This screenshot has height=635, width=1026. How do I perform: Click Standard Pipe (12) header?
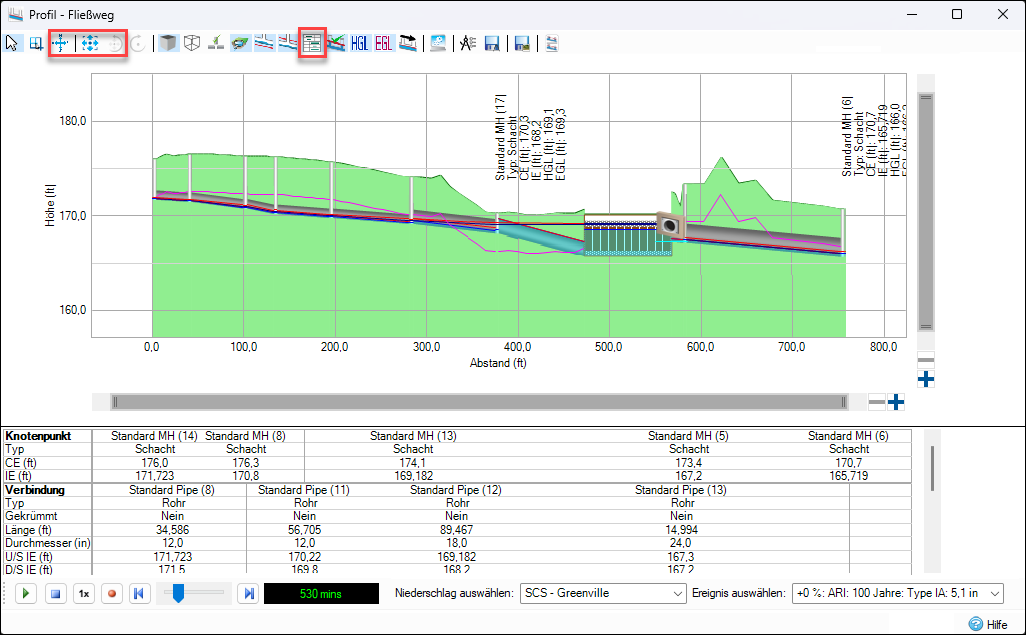coord(455,490)
